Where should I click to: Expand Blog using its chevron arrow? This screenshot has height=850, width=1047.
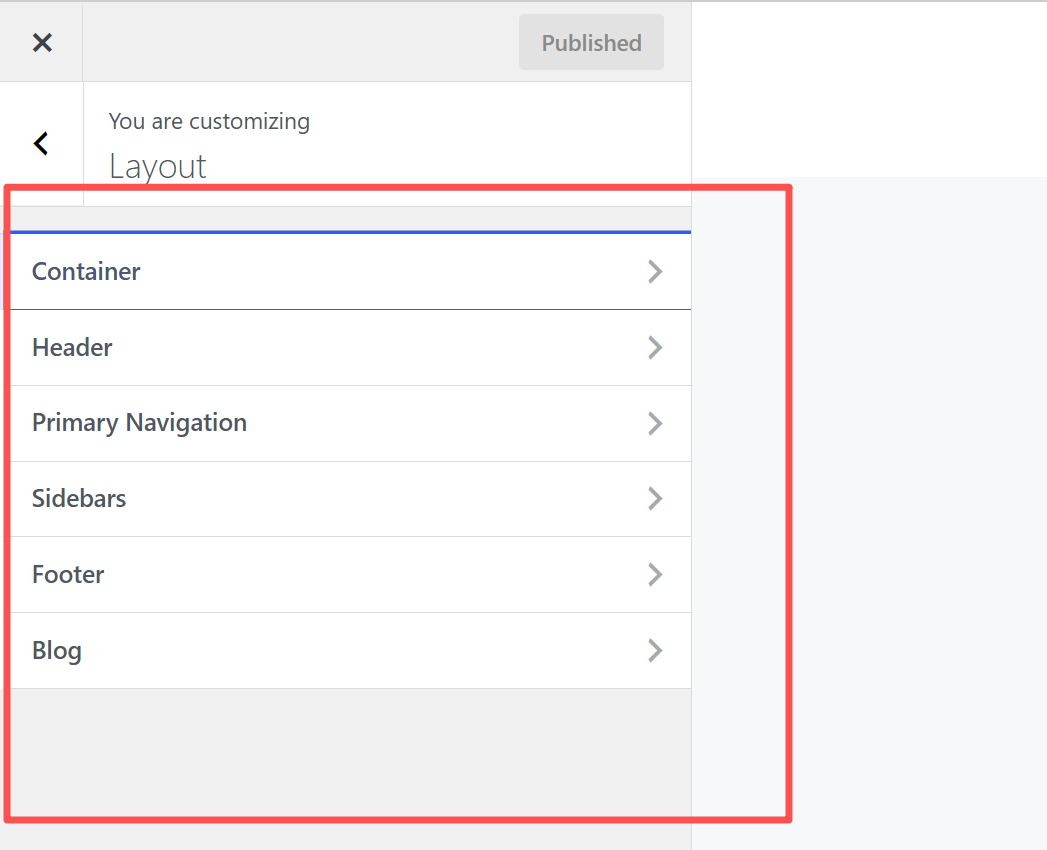tap(655, 650)
